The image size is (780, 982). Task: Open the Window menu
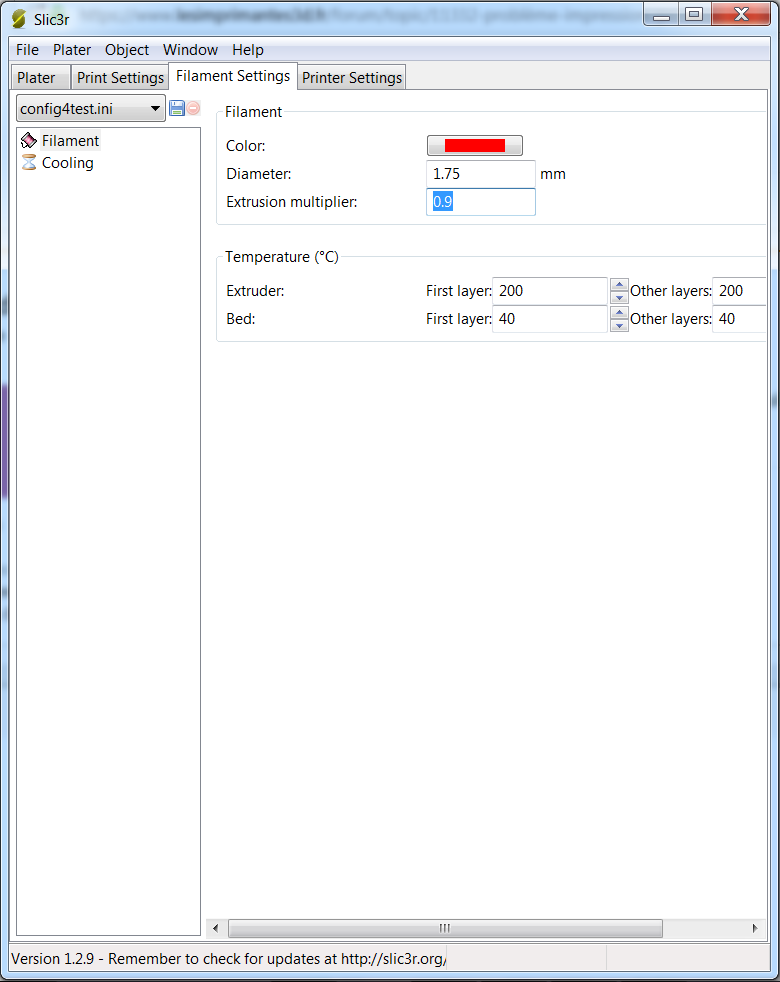pos(190,49)
